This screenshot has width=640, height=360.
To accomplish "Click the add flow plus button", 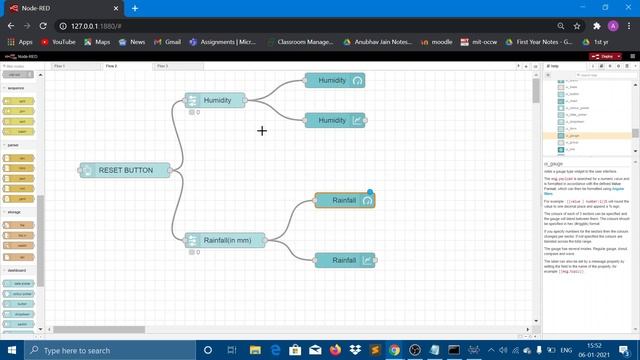I will click(526, 66).
